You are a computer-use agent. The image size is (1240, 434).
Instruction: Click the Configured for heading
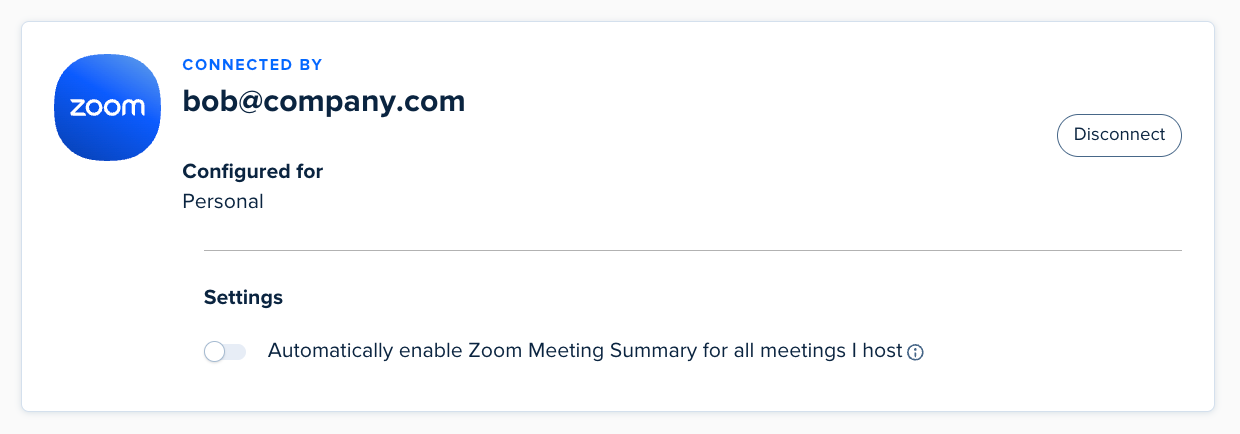click(x=253, y=171)
